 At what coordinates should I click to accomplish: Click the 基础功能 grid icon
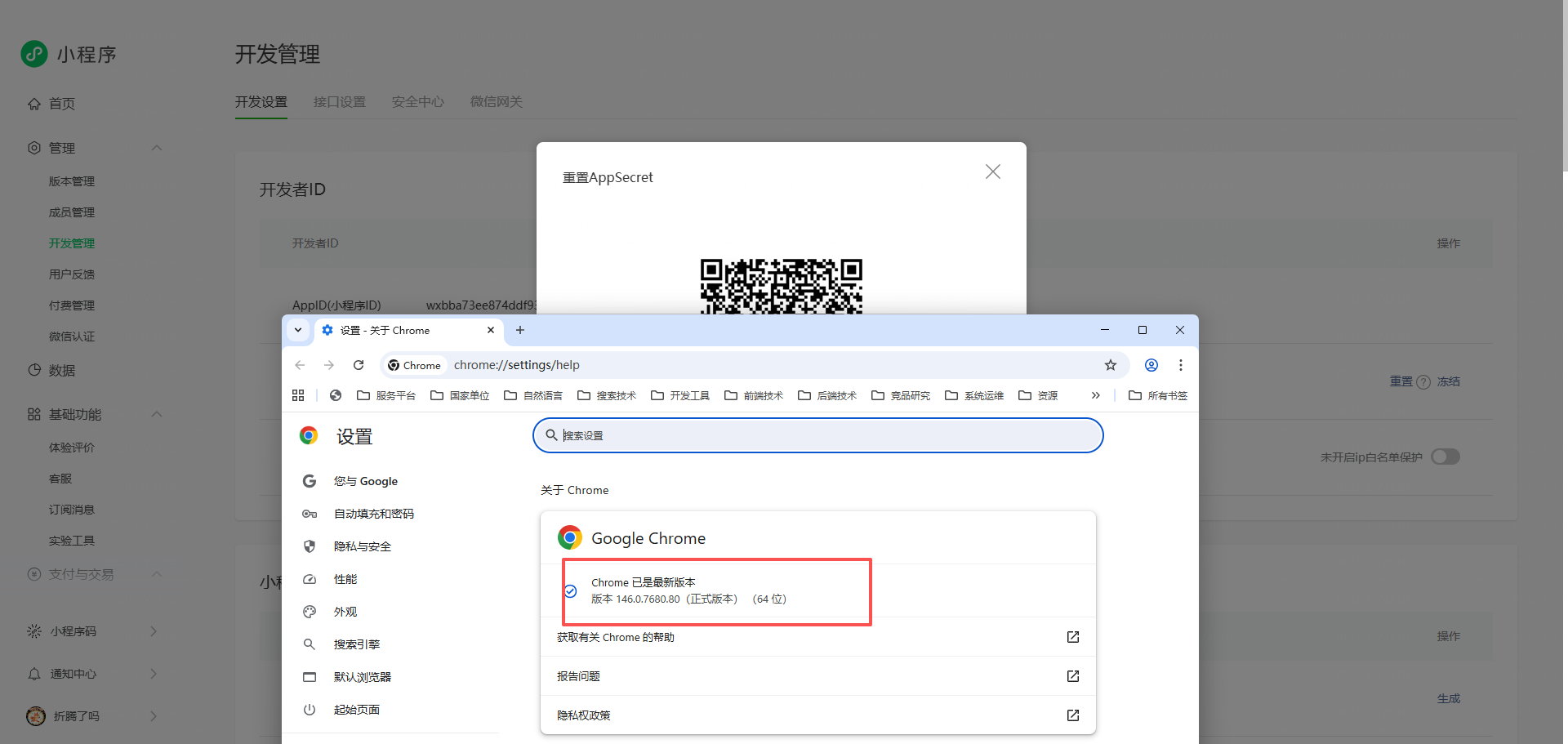(x=34, y=414)
